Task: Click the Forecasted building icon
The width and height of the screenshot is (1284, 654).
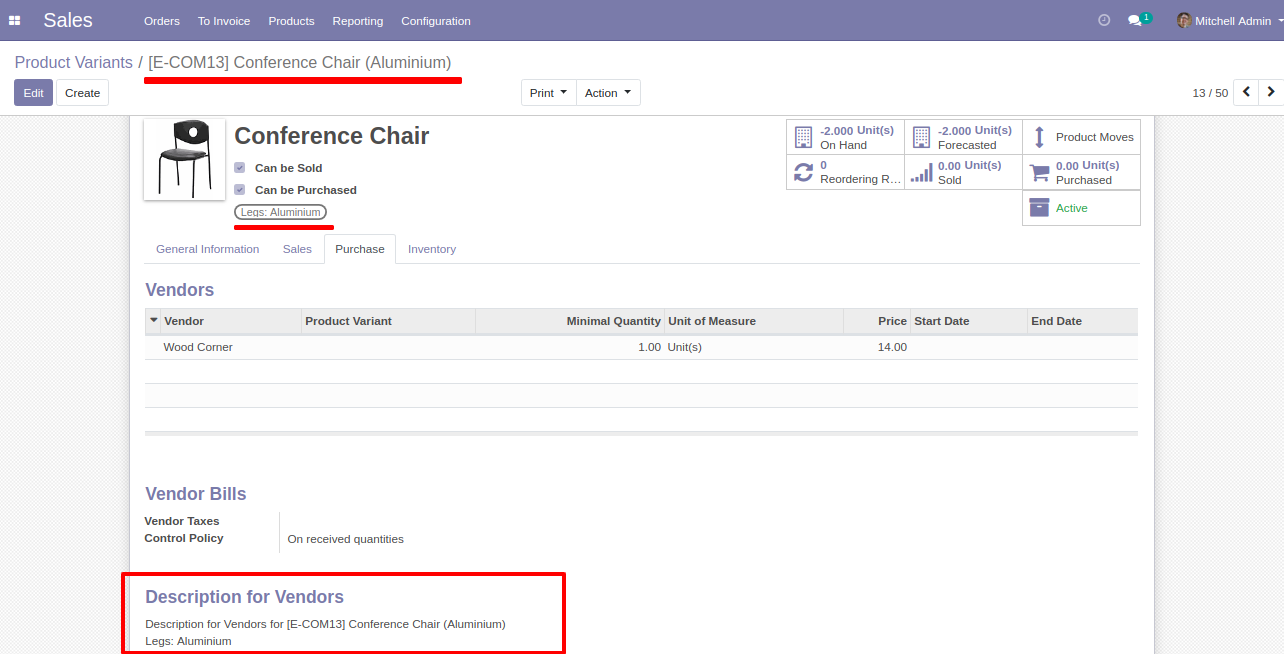Action: (x=921, y=137)
